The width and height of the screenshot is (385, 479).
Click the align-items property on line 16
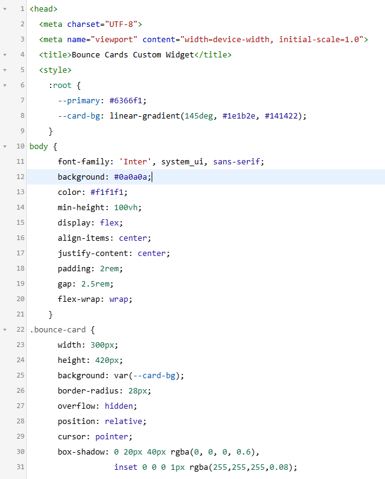coord(83,238)
